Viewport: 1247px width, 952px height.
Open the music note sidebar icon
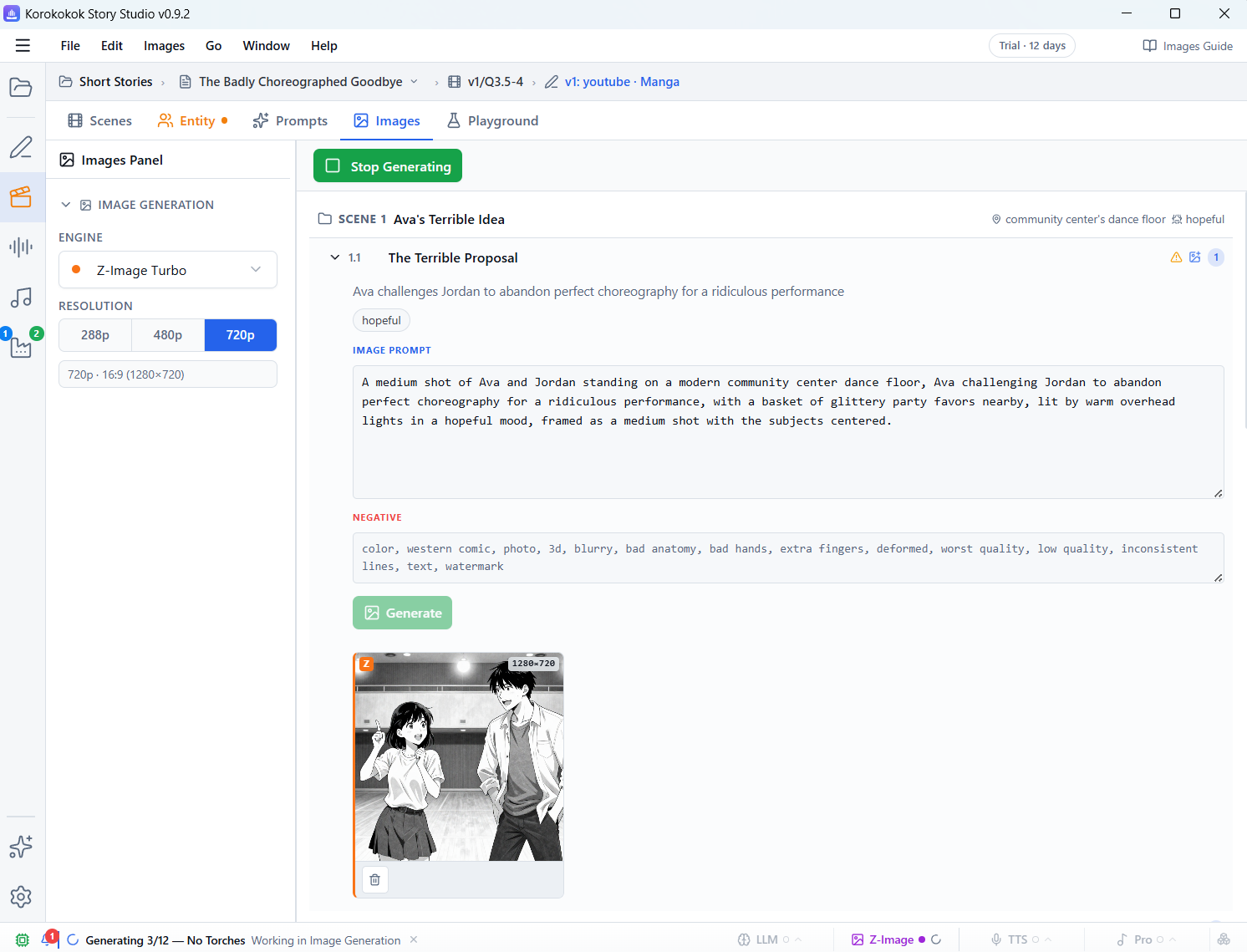click(21, 298)
